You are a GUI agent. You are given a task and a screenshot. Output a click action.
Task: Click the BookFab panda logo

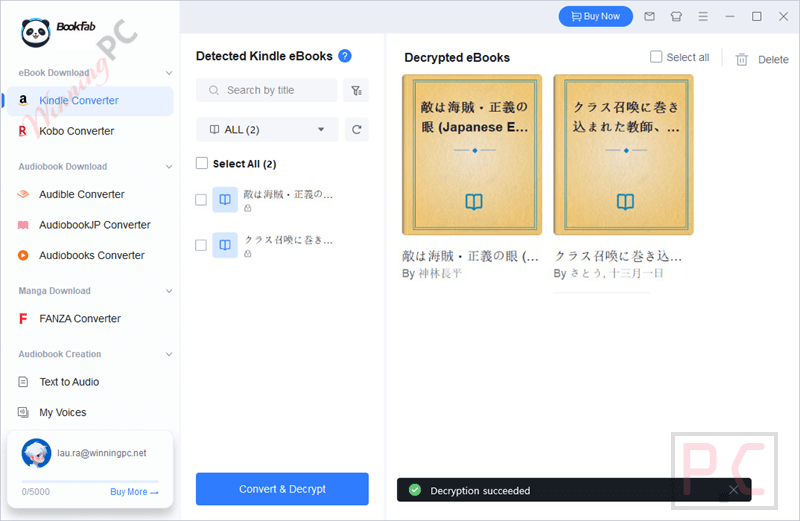pyautogui.click(x=36, y=33)
